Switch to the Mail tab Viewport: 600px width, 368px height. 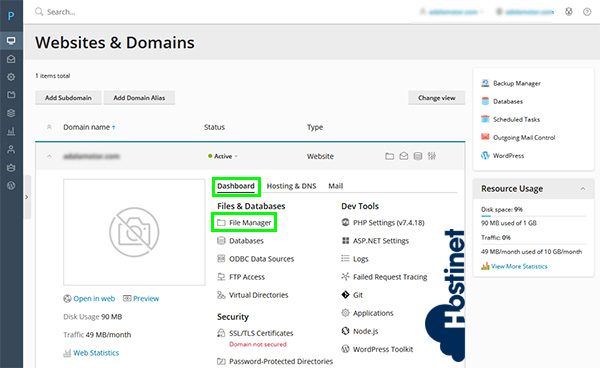(336, 186)
